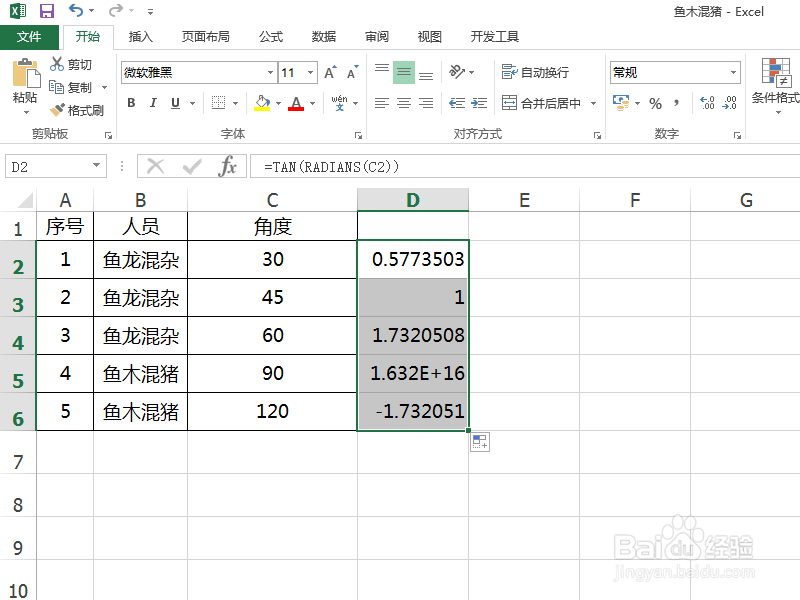
Task: Apply percent style format
Action: click(x=655, y=104)
